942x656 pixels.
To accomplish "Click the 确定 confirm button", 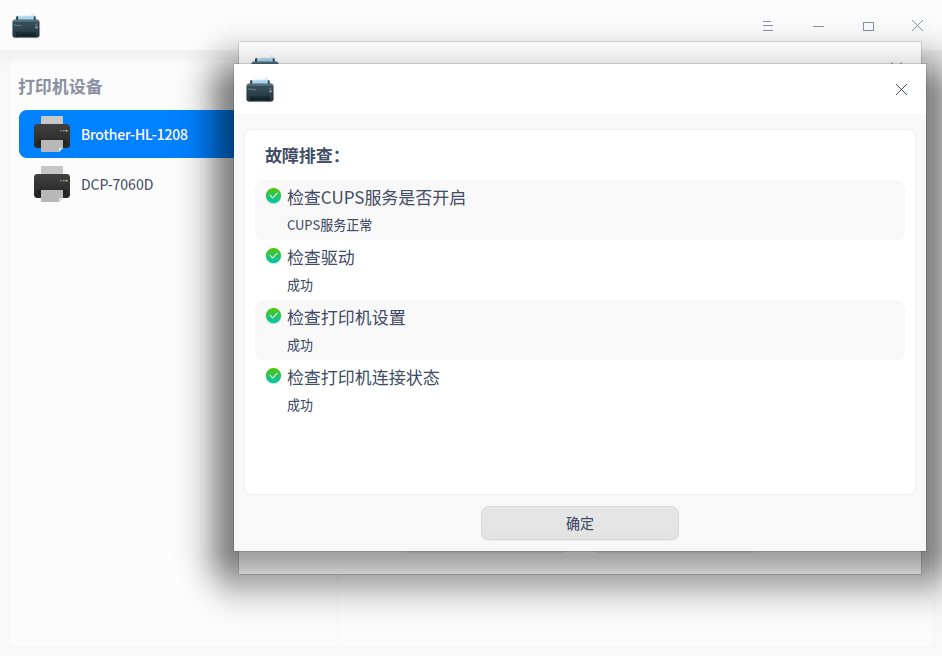I will click(579, 523).
